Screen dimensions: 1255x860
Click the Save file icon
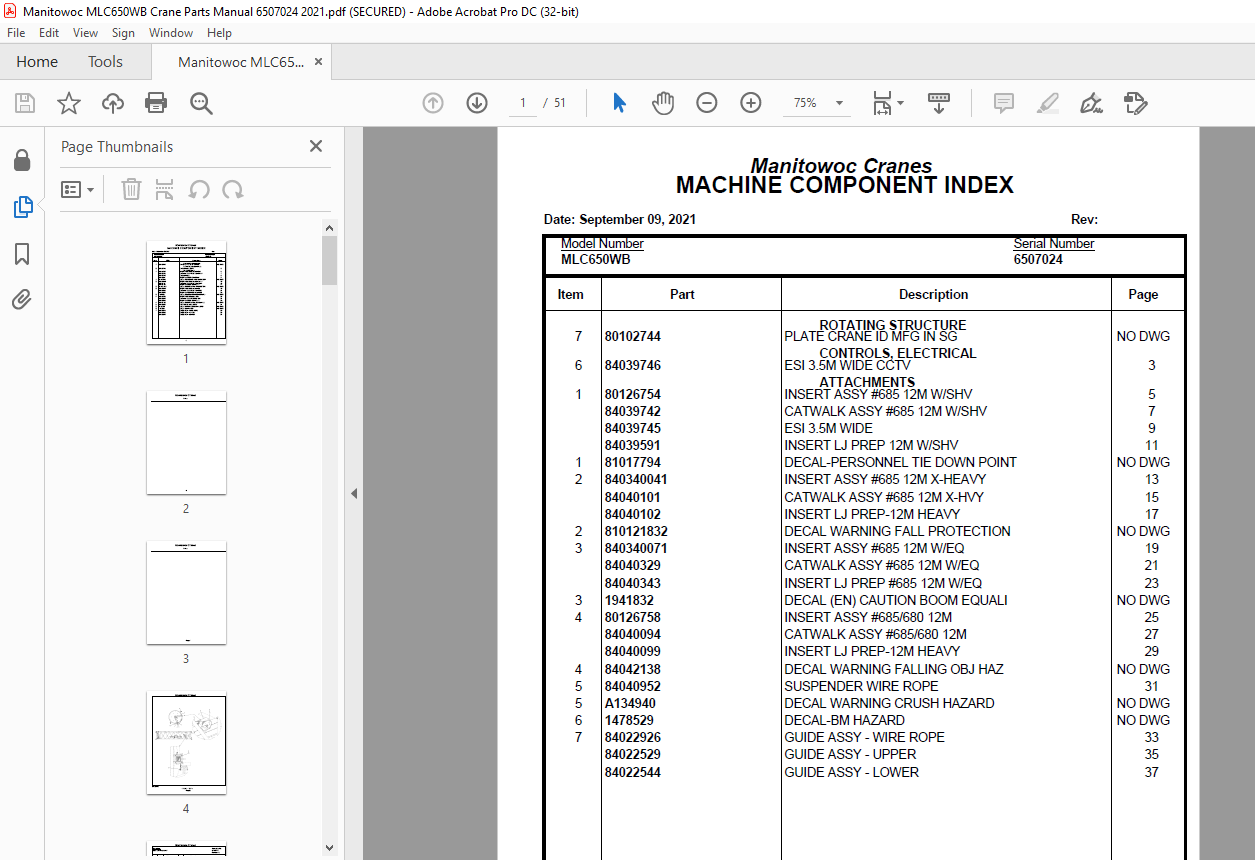pos(25,103)
